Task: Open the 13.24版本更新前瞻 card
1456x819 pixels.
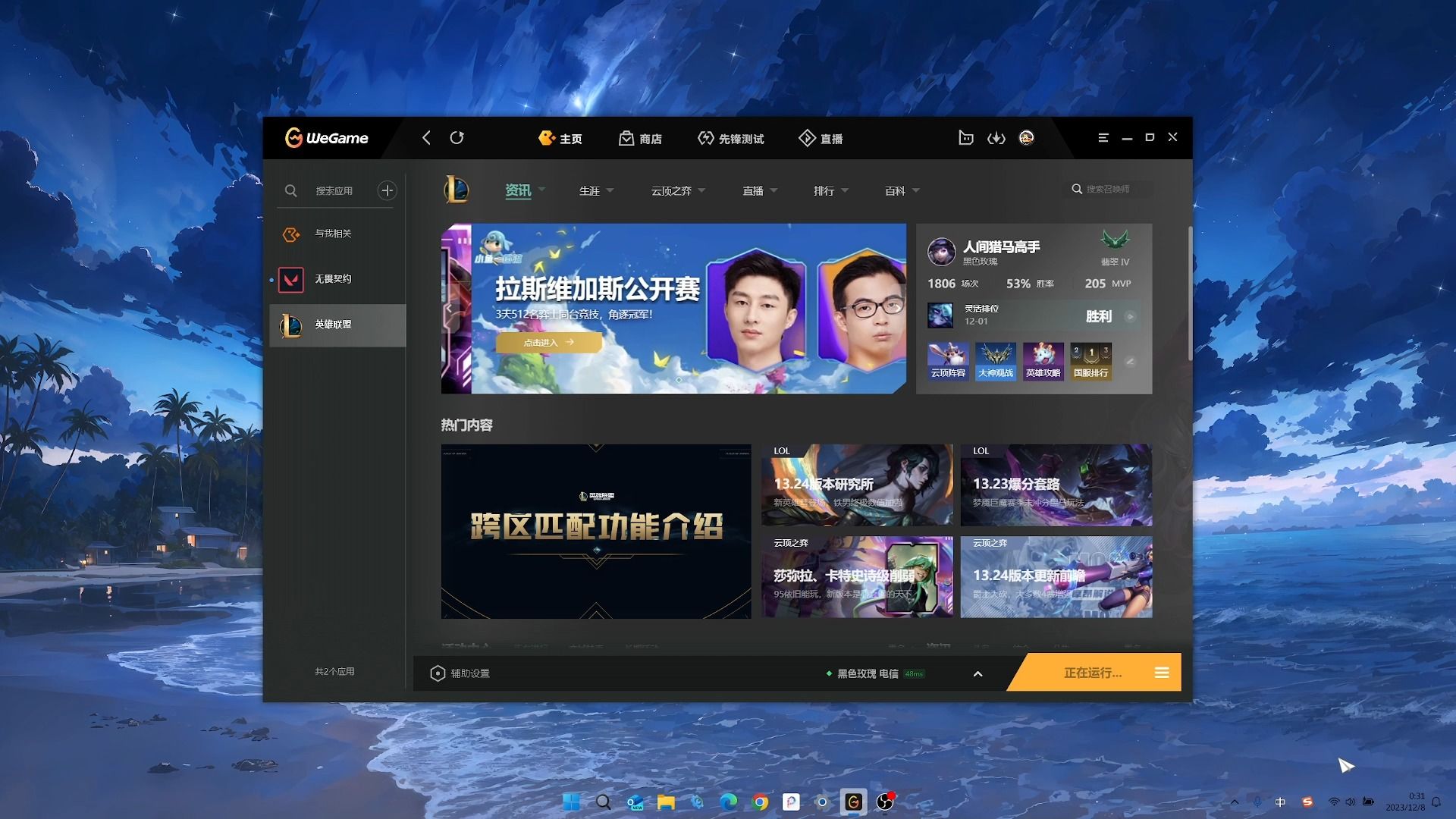Action: click(1056, 577)
